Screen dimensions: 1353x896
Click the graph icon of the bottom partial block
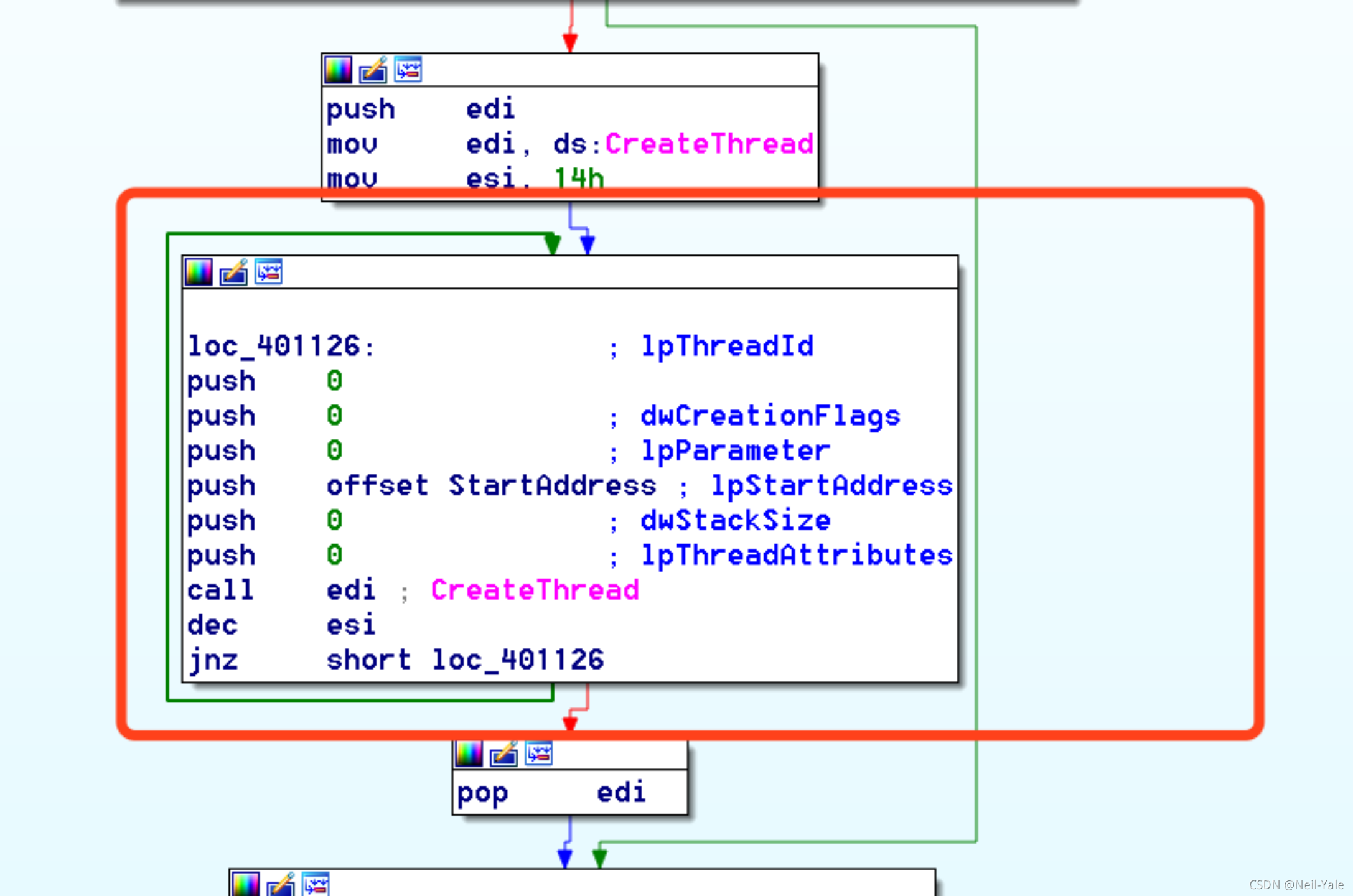[x=316, y=884]
